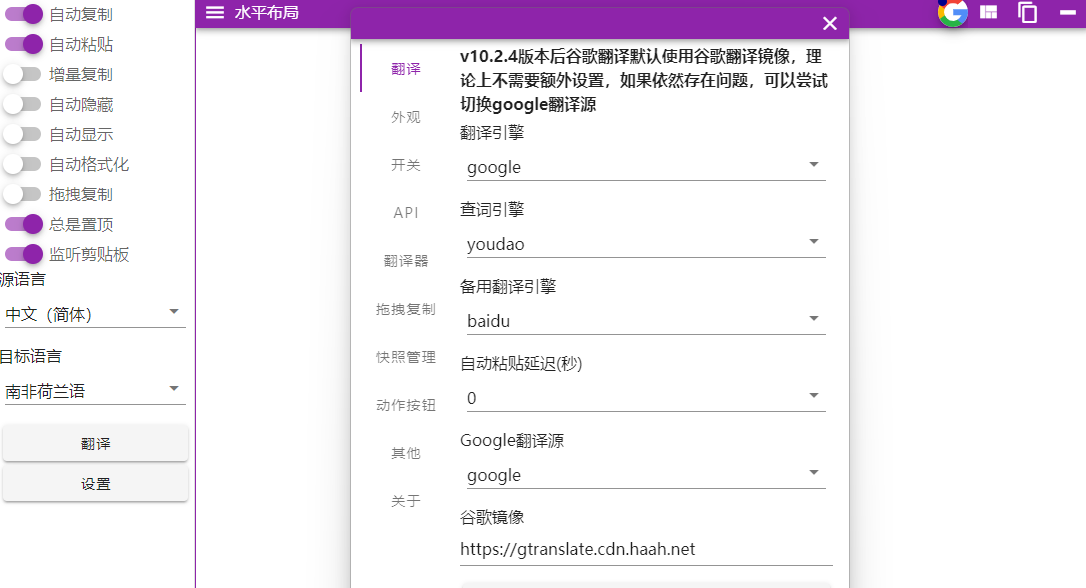Viewport: 1086px width, 588px height.
Task: Select the 关于 (about) section
Action: 405,501
